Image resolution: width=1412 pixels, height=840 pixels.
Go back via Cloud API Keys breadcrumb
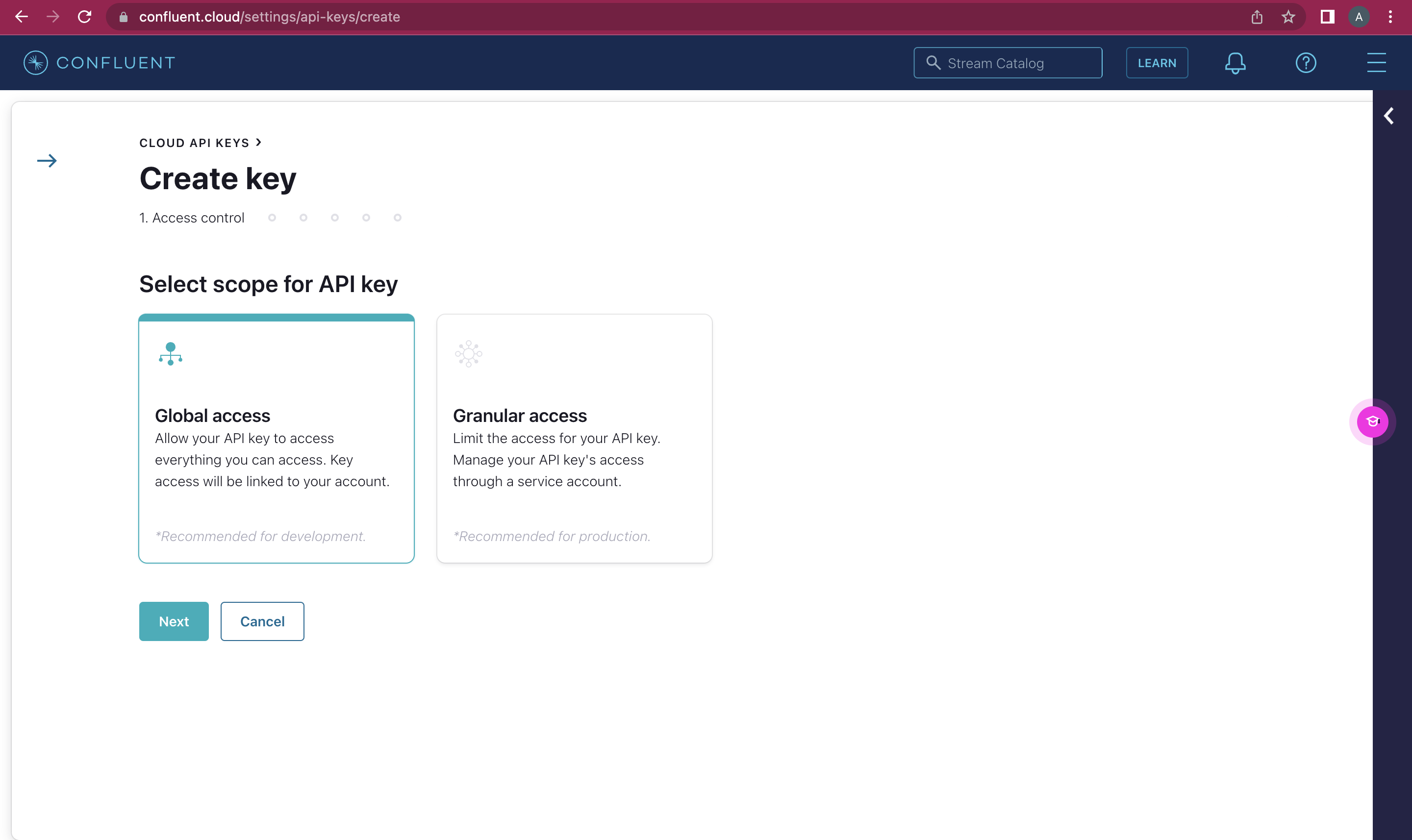(x=194, y=143)
